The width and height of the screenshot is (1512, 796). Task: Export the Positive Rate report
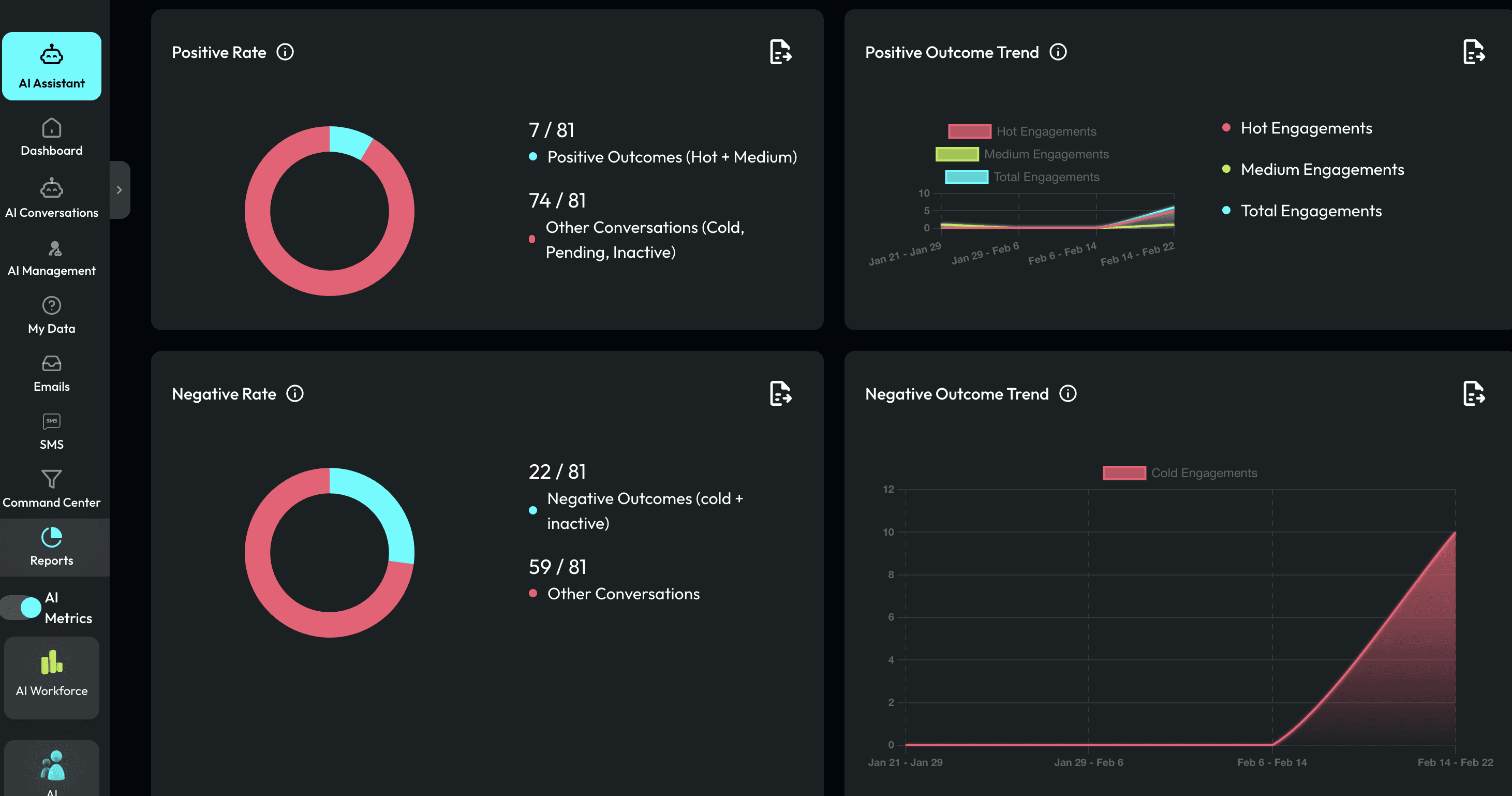tap(780, 52)
